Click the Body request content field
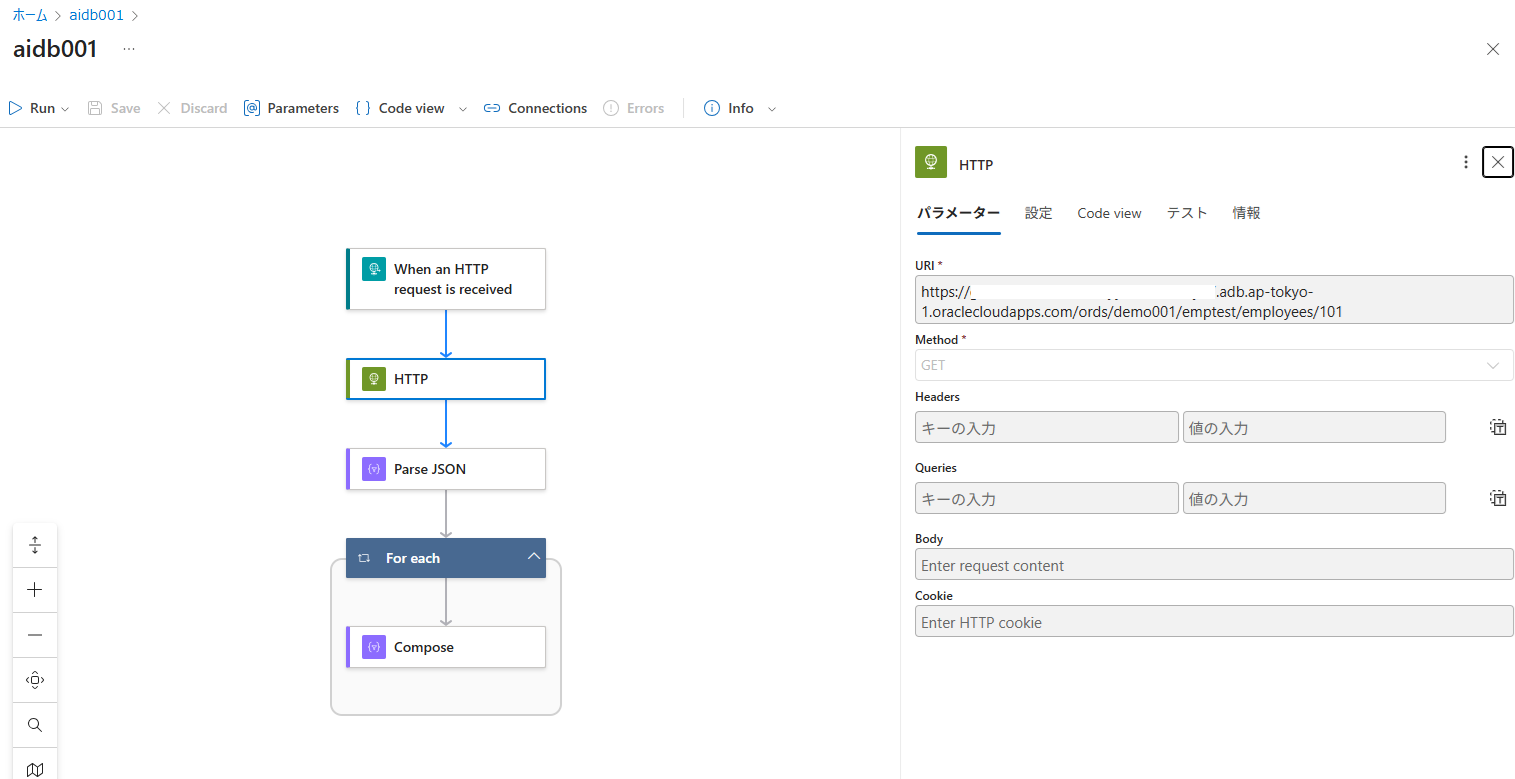1515x779 pixels. (1214, 564)
